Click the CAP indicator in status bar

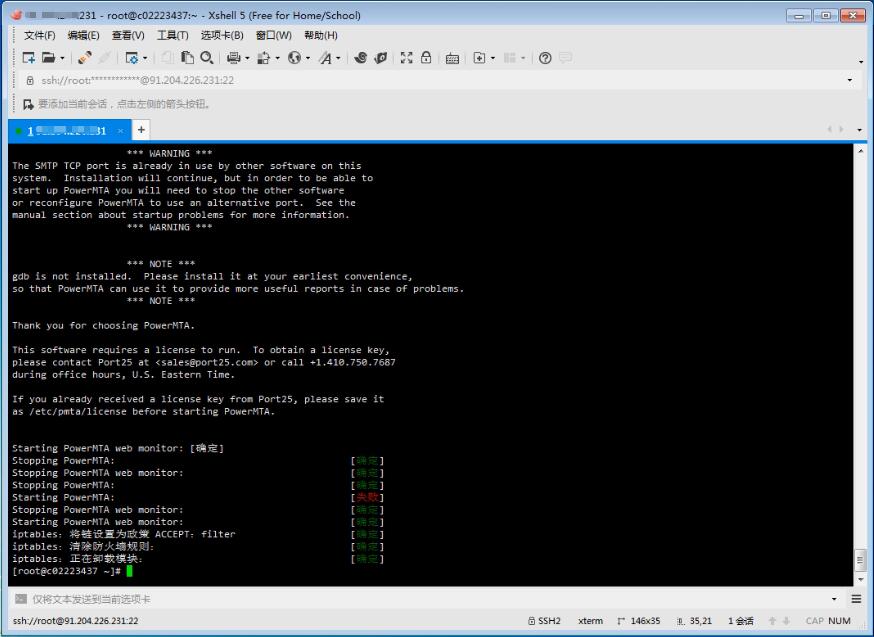tap(814, 621)
